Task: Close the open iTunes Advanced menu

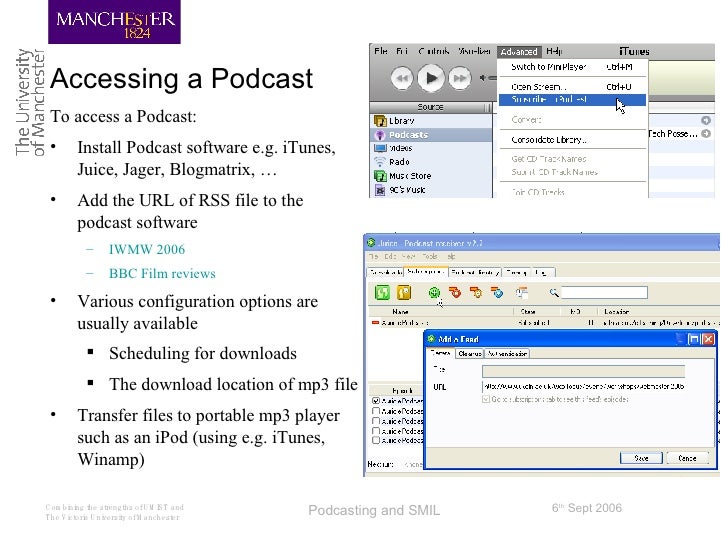Action: (x=519, y=52)
